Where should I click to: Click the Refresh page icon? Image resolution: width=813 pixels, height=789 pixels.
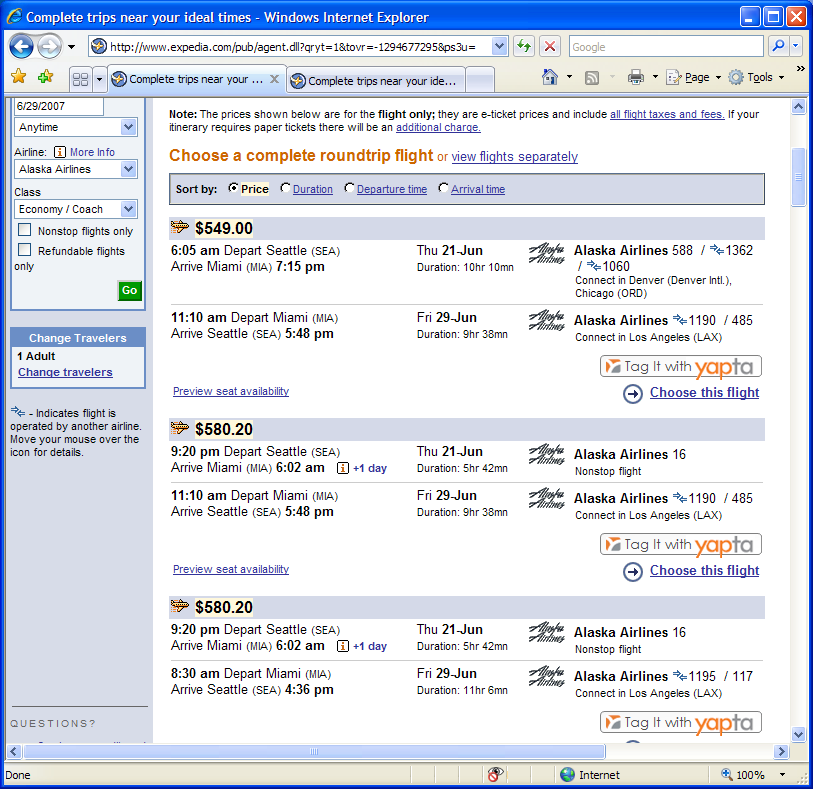point(524,47)
